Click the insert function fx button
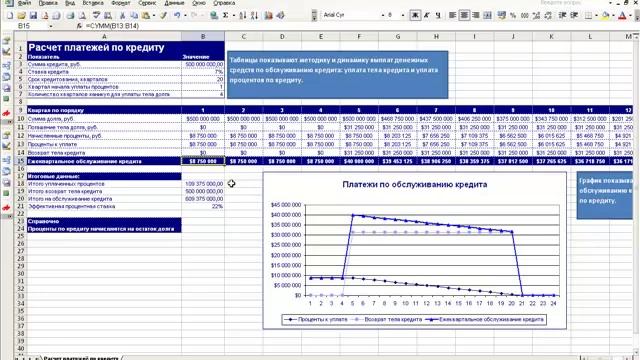This screenshot has height=360, width=640. [x=79, y=26]
